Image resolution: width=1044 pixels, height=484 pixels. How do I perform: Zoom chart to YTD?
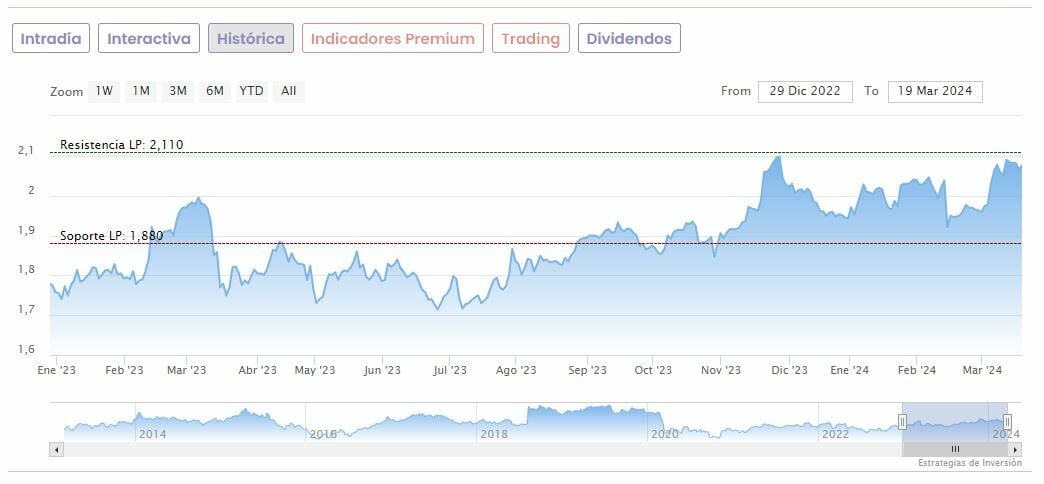251,91
